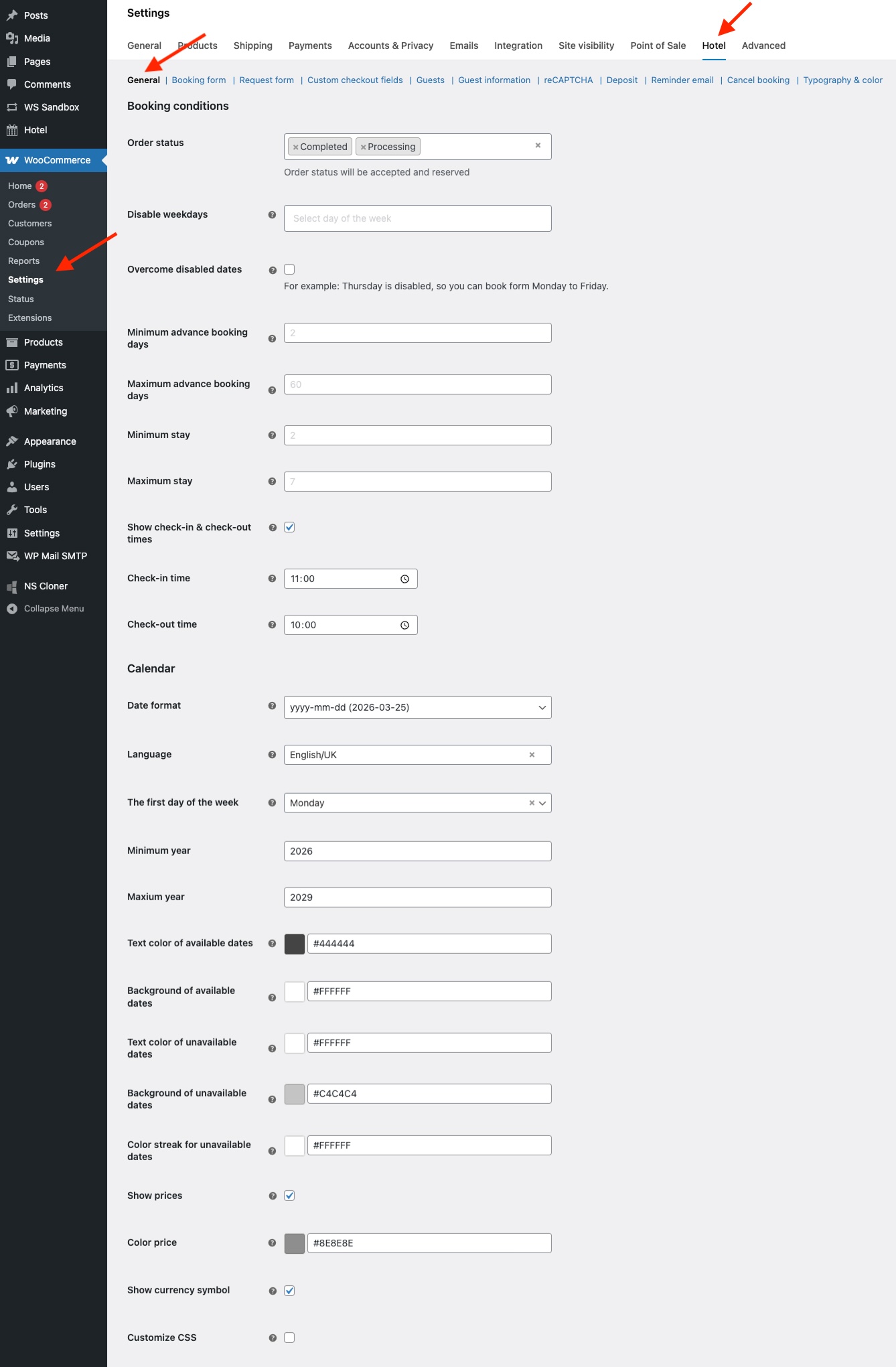Click the Collapse Menu icon

[12, 609]
